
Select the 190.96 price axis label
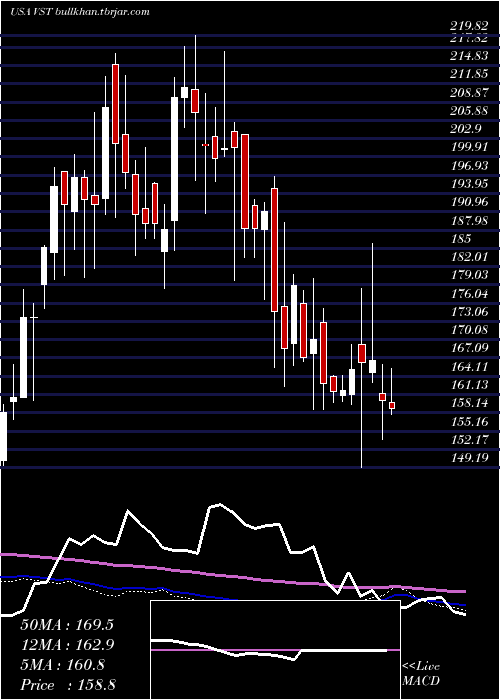pyautogui.click(x=469, y=202)
